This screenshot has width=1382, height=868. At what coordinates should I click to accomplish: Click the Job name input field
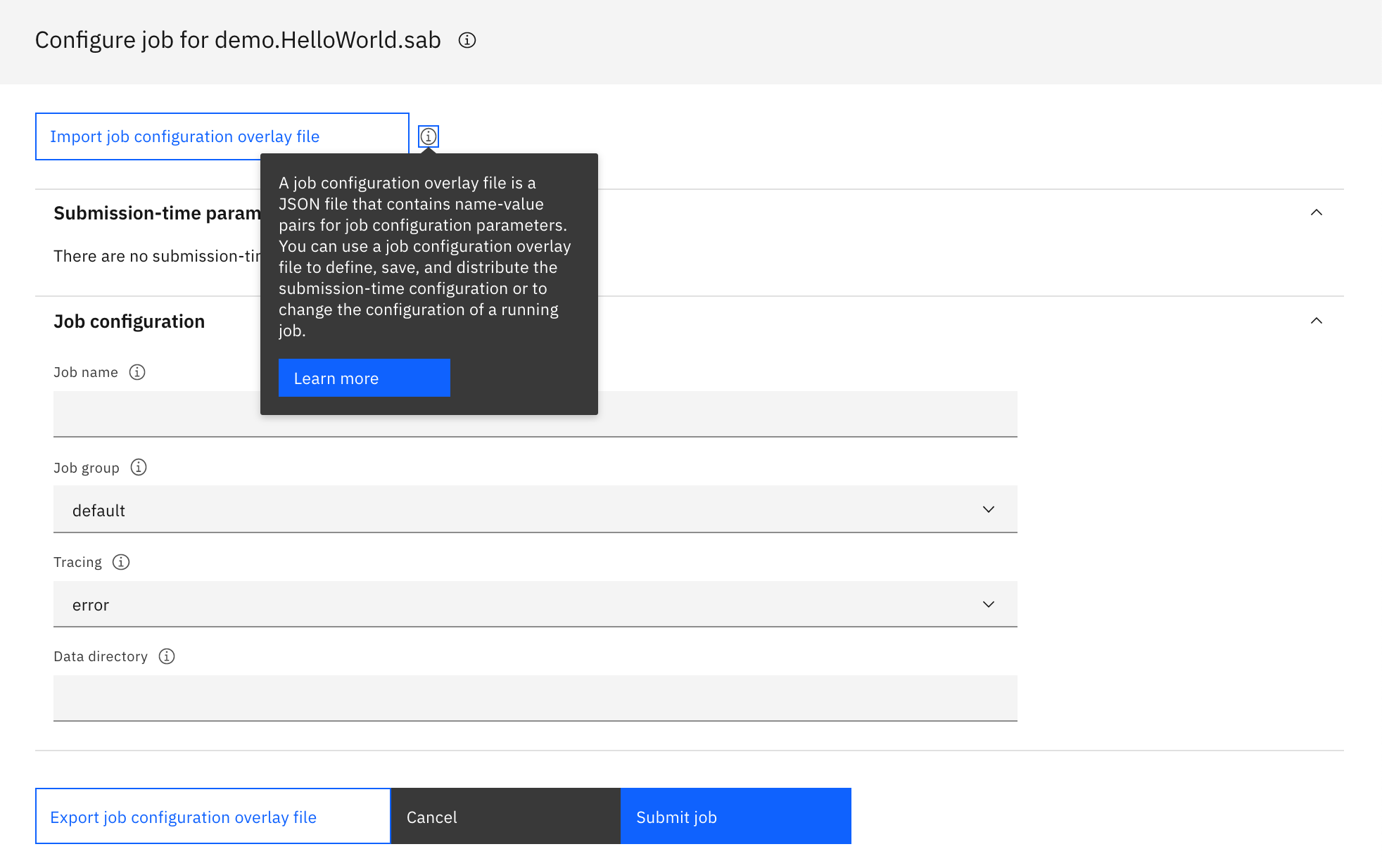(535, 414)
